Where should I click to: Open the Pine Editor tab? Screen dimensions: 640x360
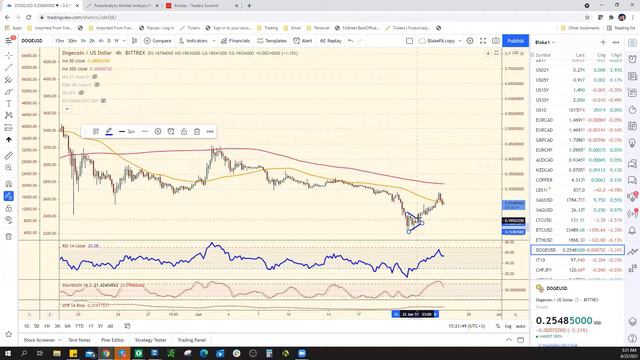[113, 340]
